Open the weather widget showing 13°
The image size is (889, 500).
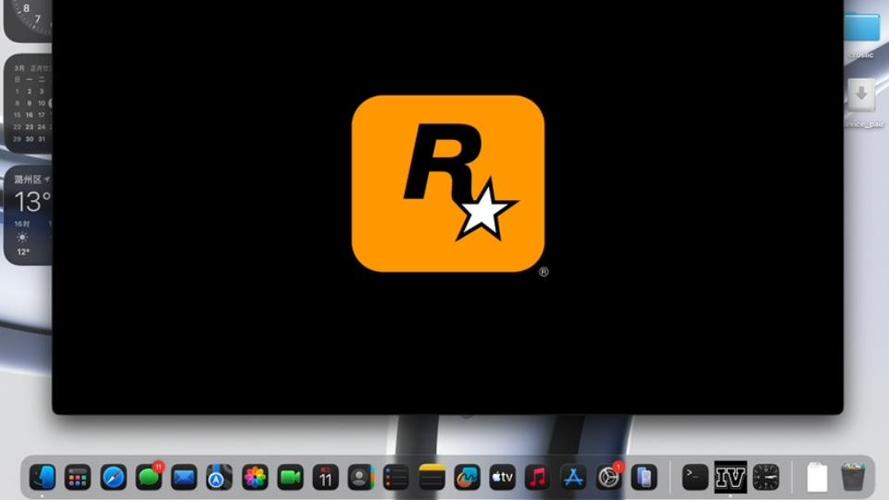tap(27, 216)
